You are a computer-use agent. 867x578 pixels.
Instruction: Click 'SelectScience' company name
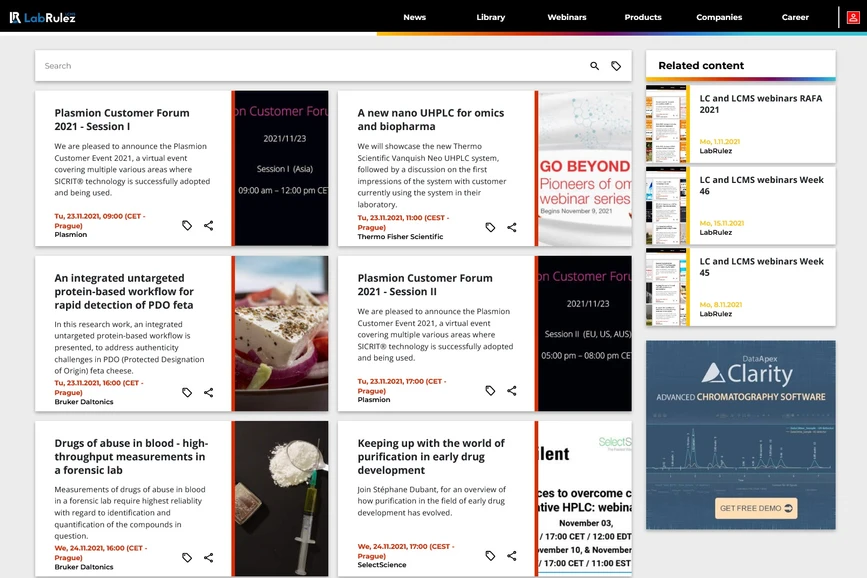382,565
